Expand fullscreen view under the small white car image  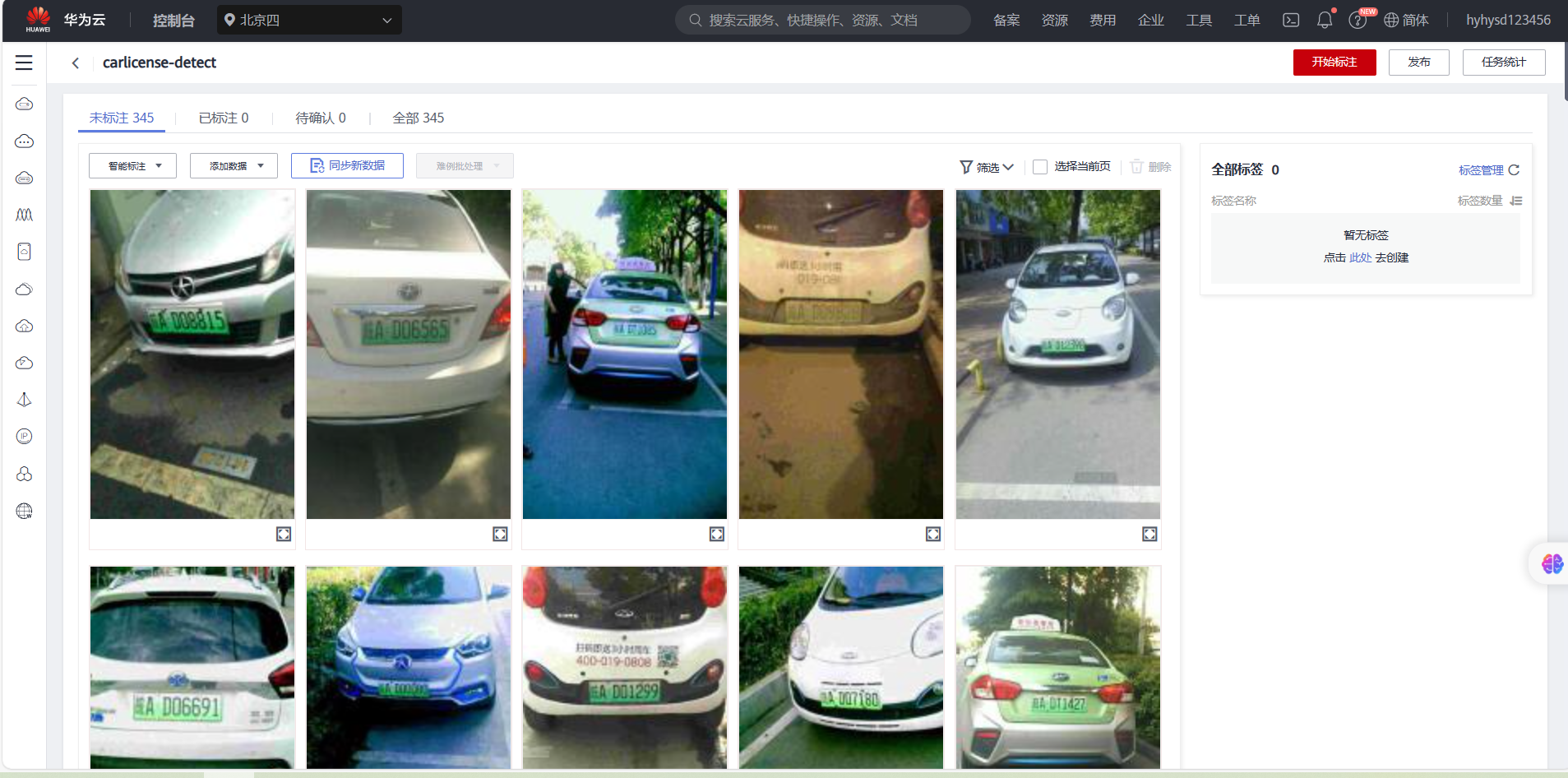[x=1149, y=535]
